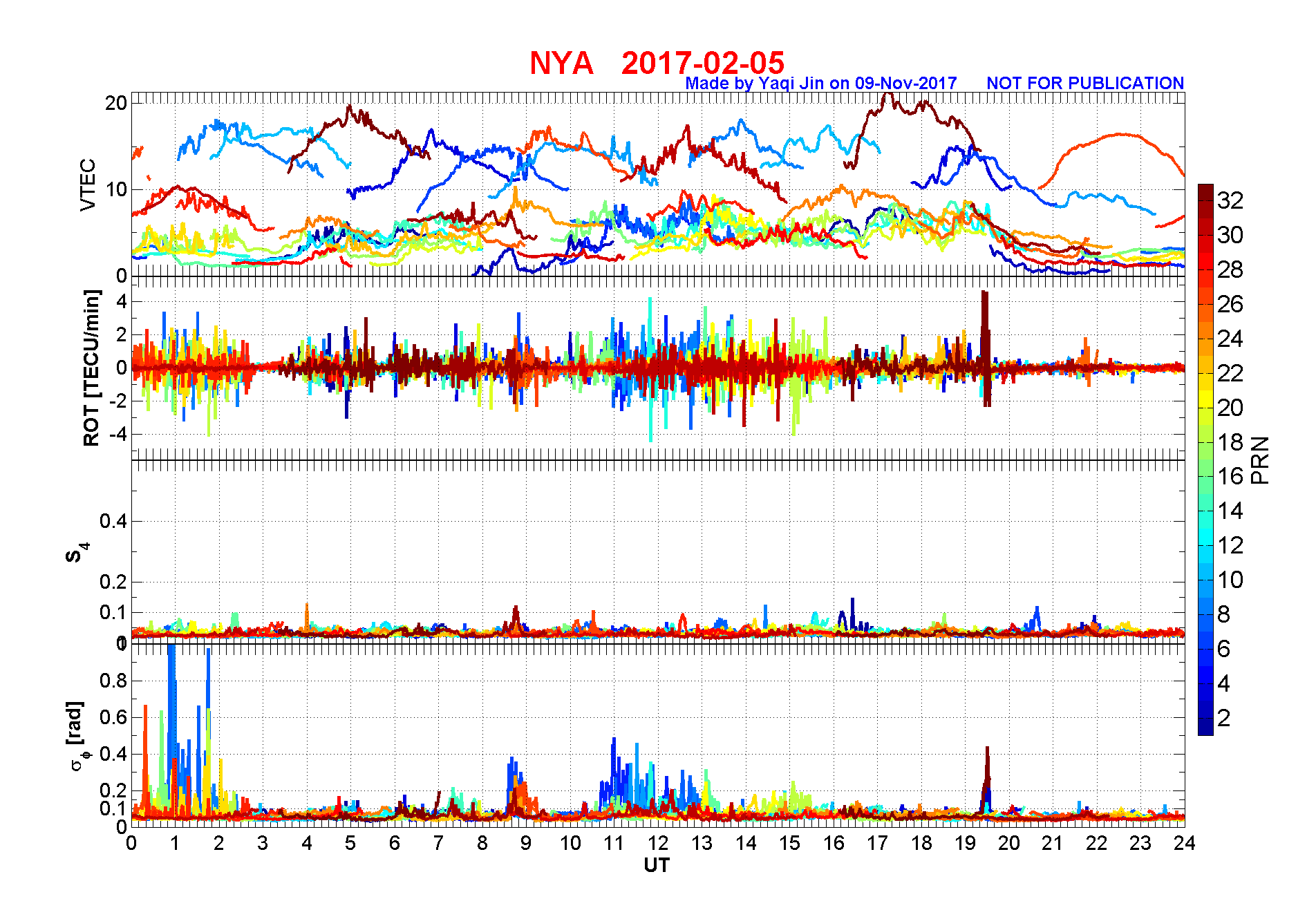1316x919 pixels.
Task: Click x-axis tick label 12
Action: 657,843
